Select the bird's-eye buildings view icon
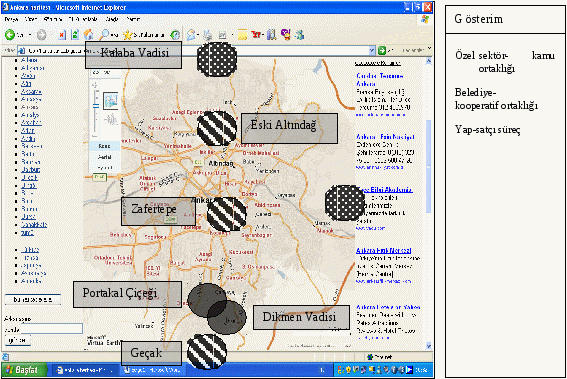The height and width of the screenshot is (379, 567). click(111, 119)
